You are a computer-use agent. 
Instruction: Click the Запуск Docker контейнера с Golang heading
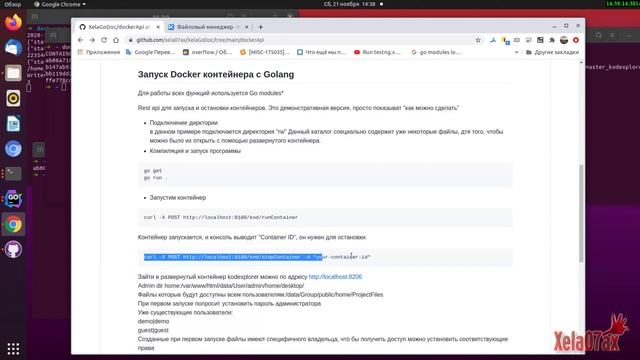pyautogui.click(x=216, y=75)
